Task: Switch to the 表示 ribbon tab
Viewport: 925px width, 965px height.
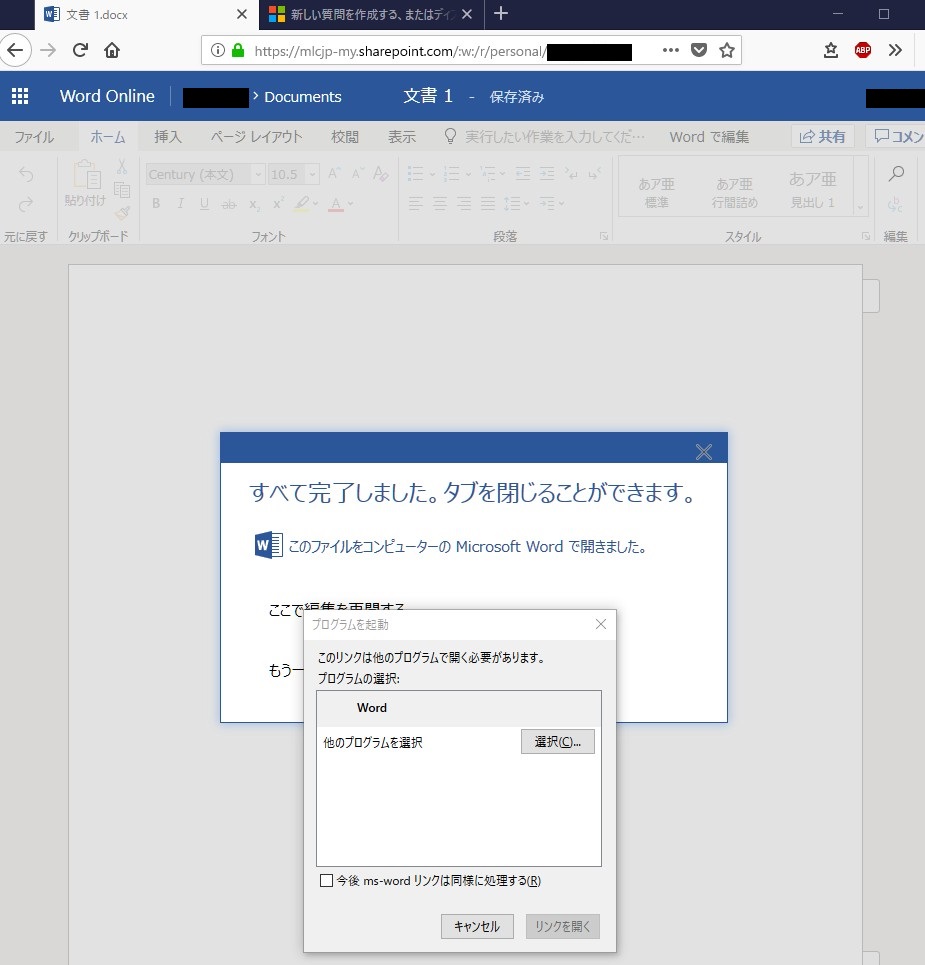Action: point(402,137)
